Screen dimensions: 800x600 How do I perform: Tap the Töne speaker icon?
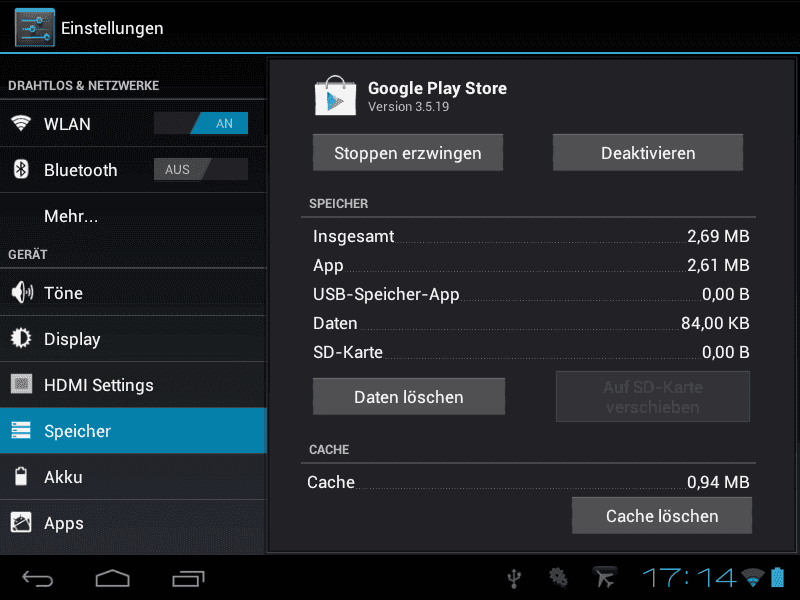[22, 292]
